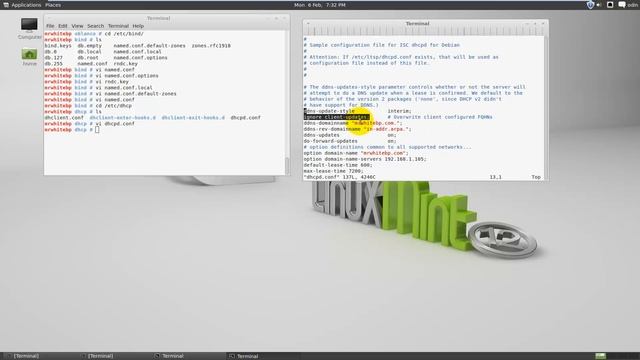
Task: Open the Places menu
Action: tap(53, 5)
